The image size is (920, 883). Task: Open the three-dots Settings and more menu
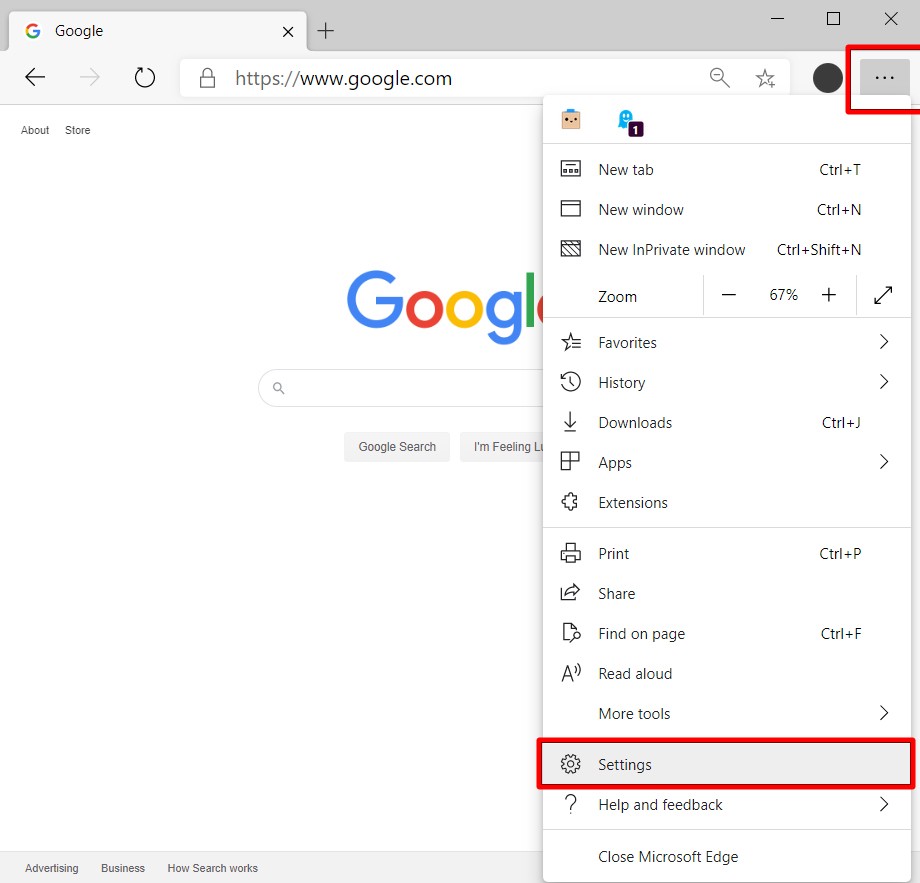(x=884, y=78)
